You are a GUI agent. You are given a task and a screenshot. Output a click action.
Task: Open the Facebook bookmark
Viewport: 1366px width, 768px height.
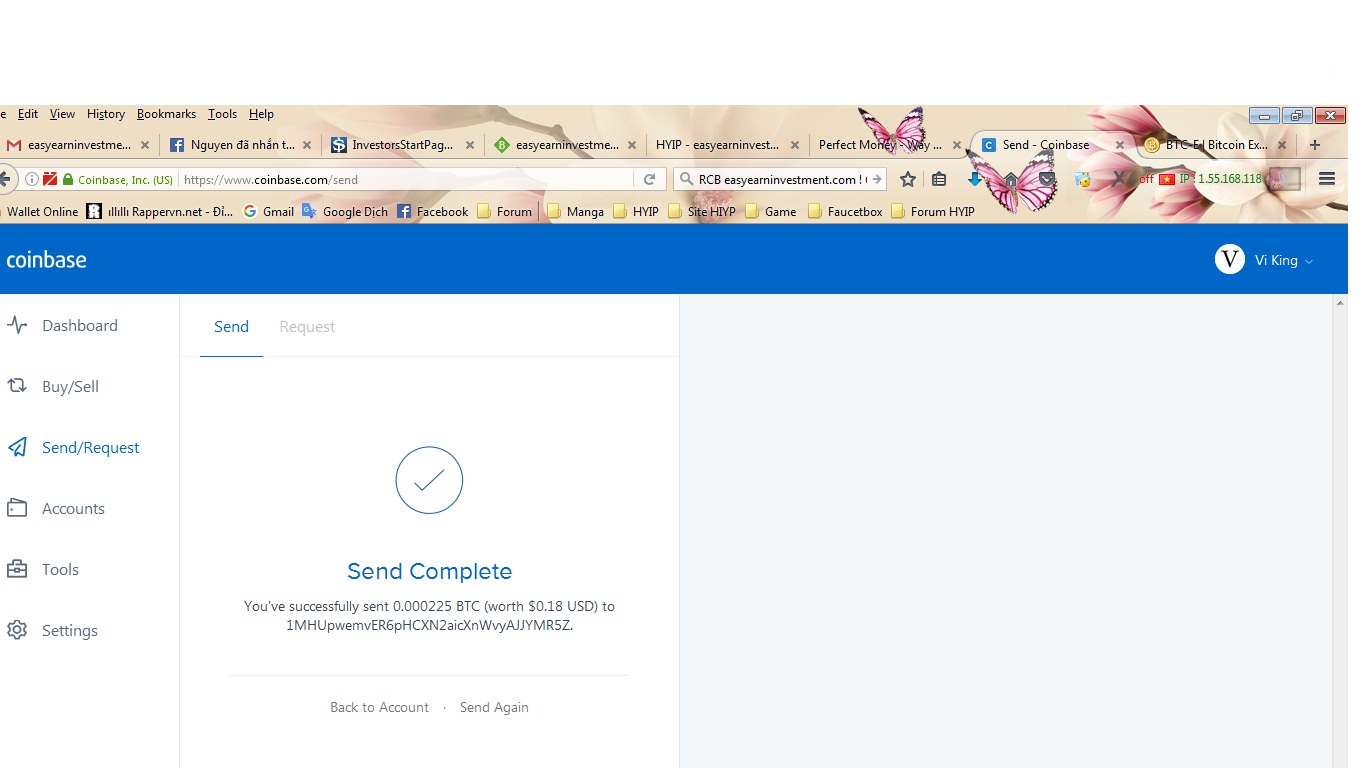(433, 211)
